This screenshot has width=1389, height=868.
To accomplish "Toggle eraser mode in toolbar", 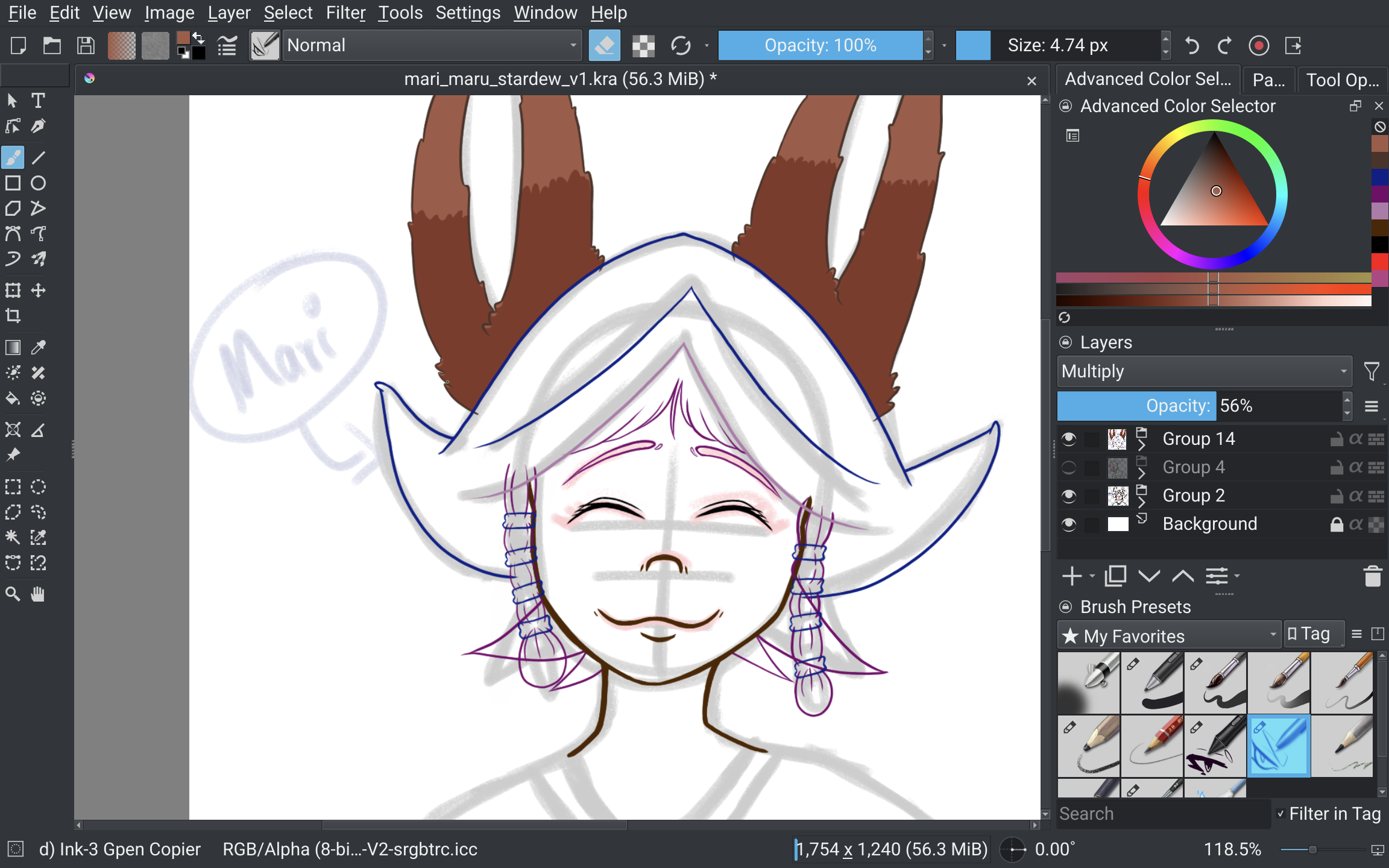I will tap(605, 46).
